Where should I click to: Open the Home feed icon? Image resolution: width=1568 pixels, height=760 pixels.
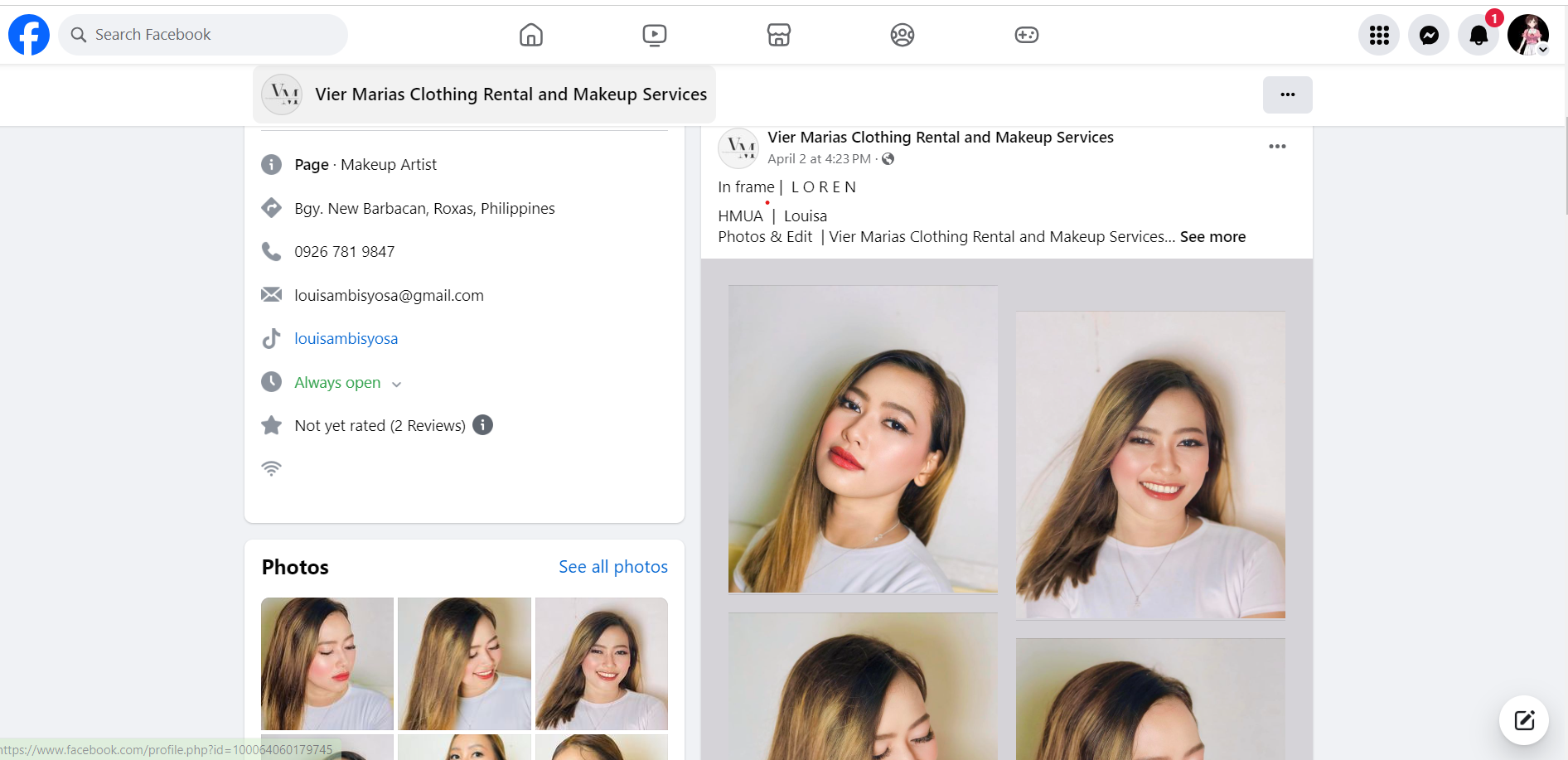tap(531, 35)
